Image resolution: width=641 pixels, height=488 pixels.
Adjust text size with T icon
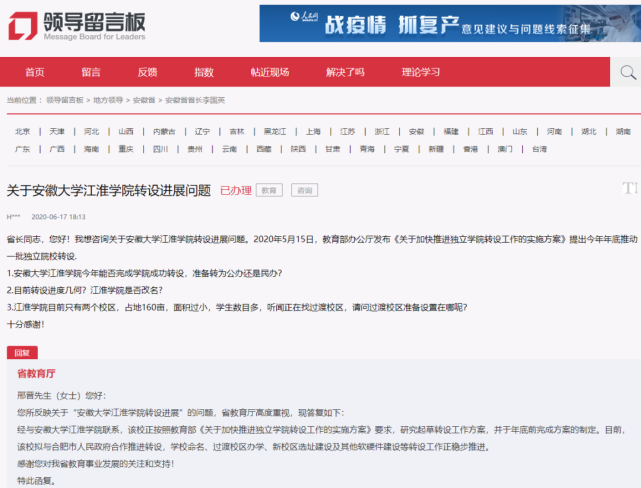(x=630, y=188)
